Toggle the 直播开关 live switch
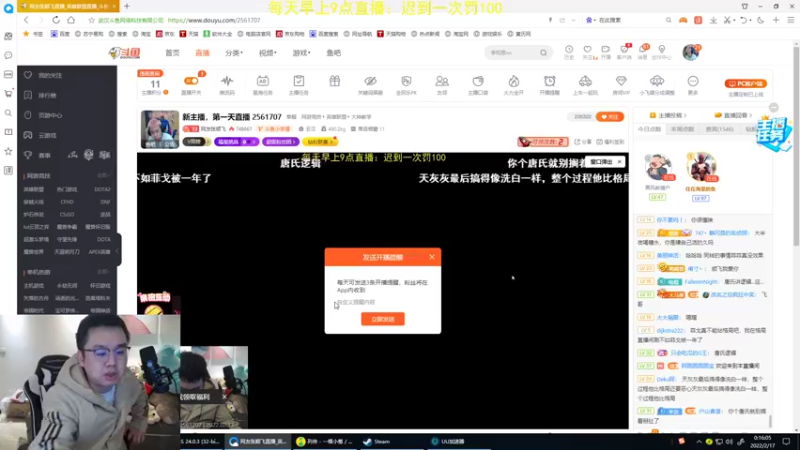800x450 pixels. coord(191,81)
